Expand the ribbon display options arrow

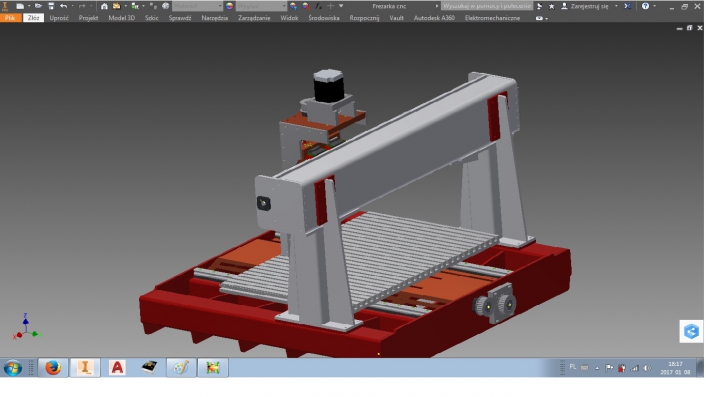pyautogui.click(x=547, y=18)
